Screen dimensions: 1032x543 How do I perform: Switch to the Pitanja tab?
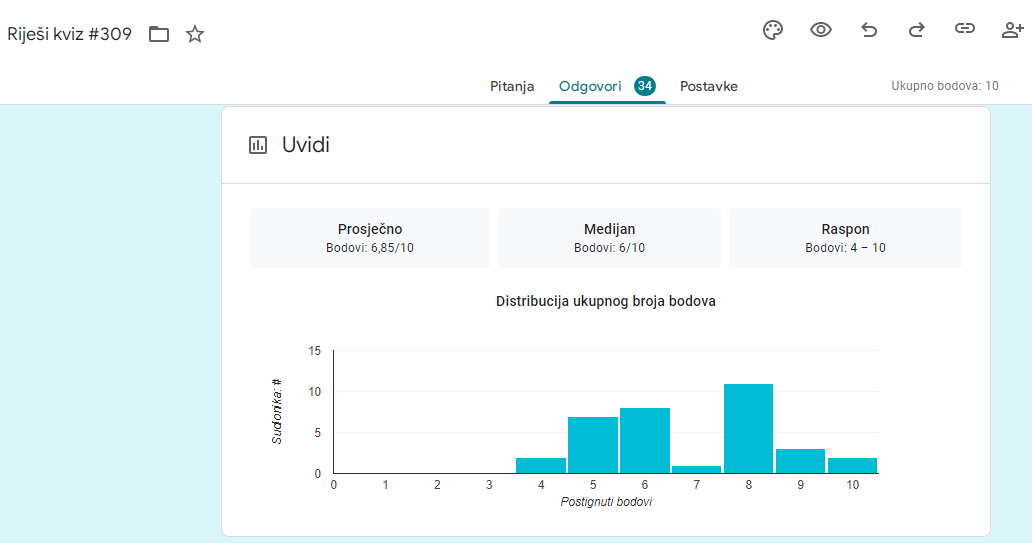(512, 86)
